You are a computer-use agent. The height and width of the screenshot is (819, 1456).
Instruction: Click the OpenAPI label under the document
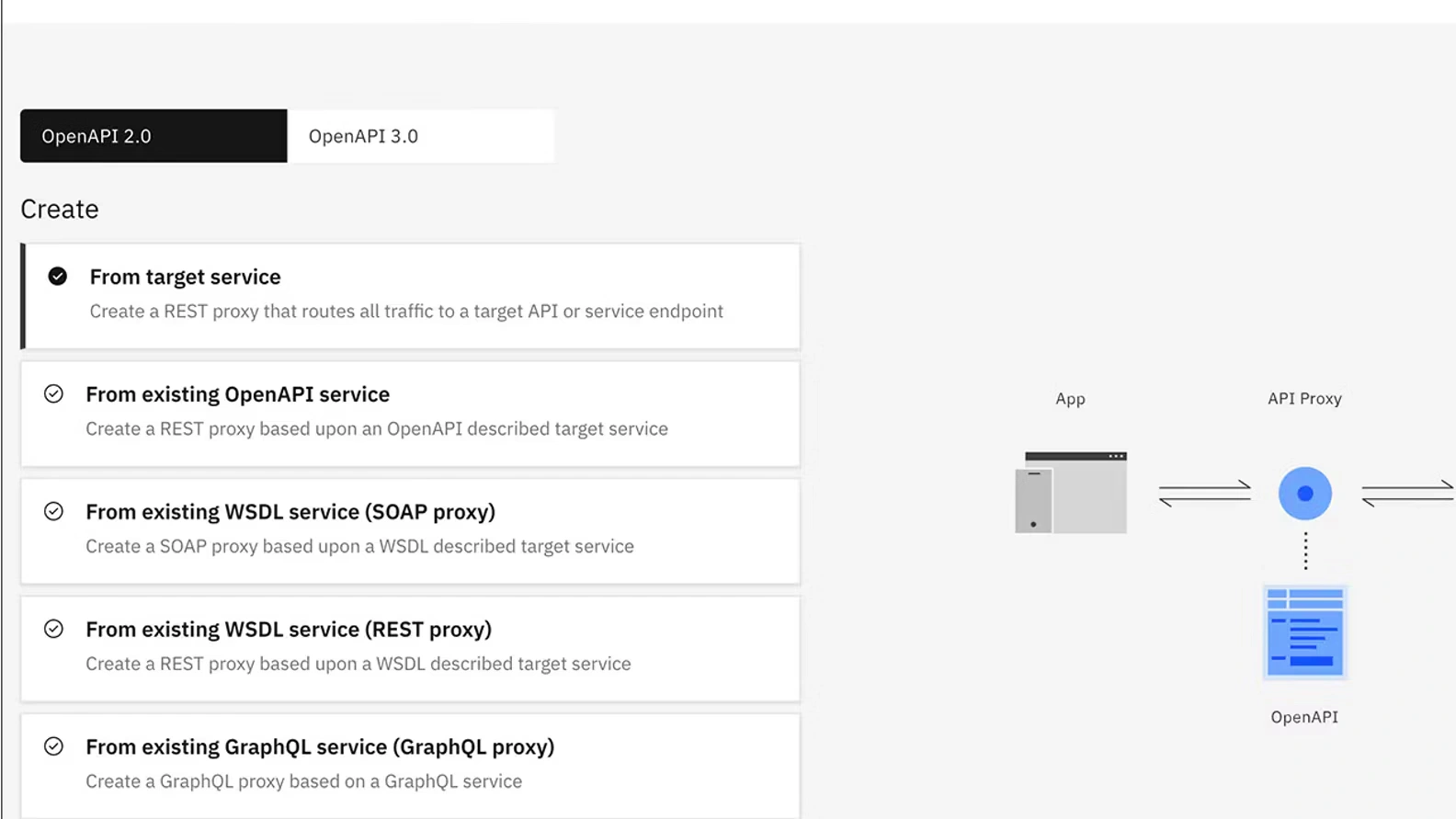click(x=1304, y=717)
